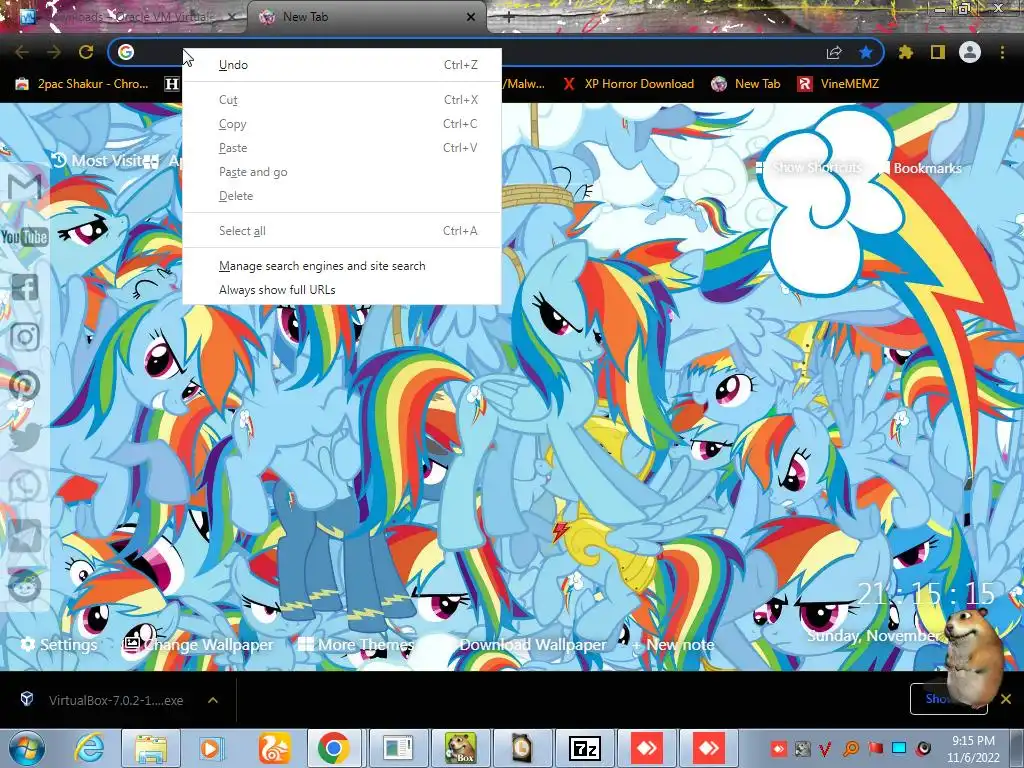Open XP Horror Download bookmark
The width and height of the screenshot is (1024, 768).
click(629, 84)
